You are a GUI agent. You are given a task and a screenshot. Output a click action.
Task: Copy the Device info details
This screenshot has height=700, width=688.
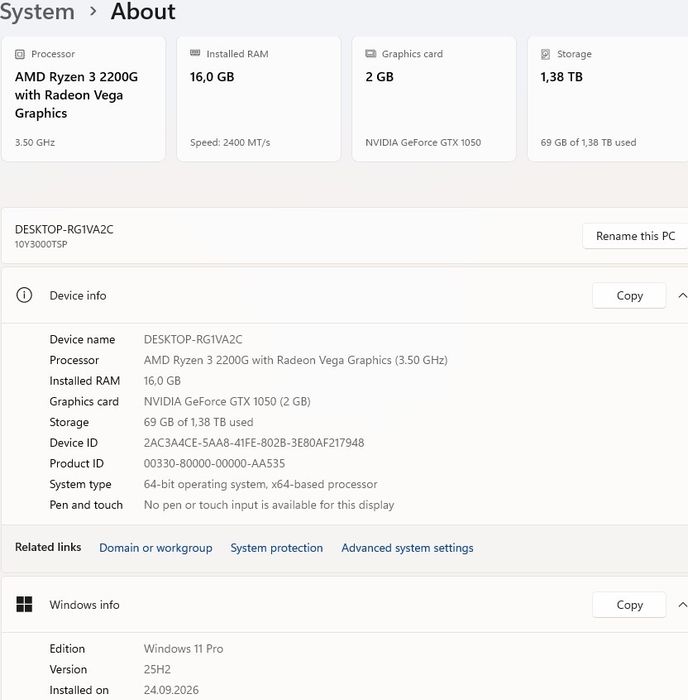pyautogui.click(x=630, y=295)
